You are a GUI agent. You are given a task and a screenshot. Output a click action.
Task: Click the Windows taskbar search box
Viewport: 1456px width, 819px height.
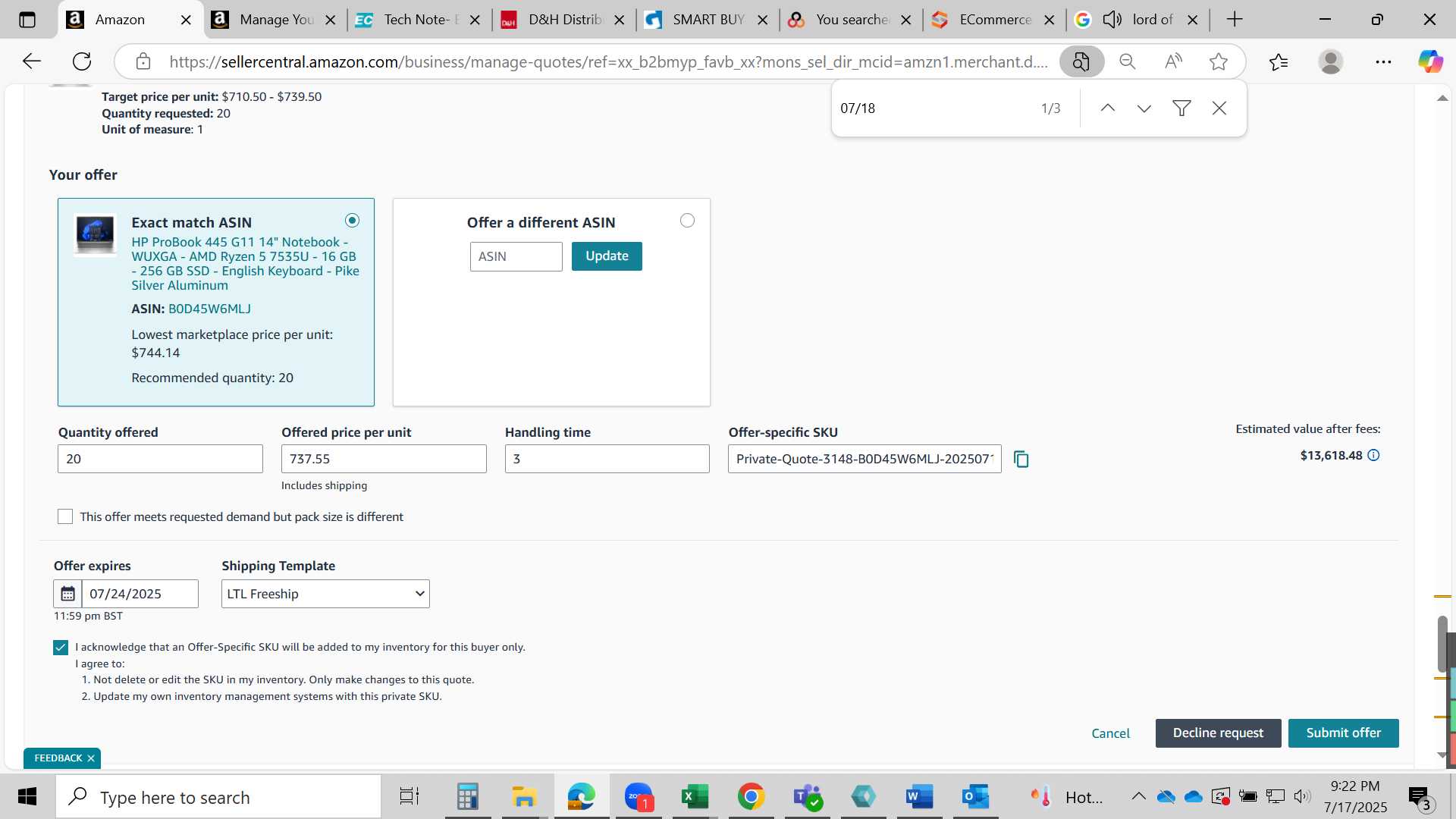[218, 797]
